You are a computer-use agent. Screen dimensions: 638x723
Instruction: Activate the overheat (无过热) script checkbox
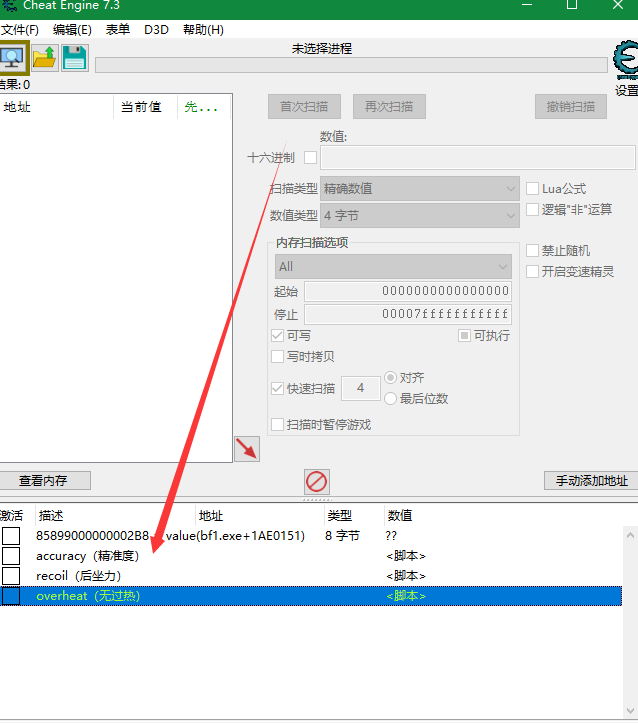point(11,596)
